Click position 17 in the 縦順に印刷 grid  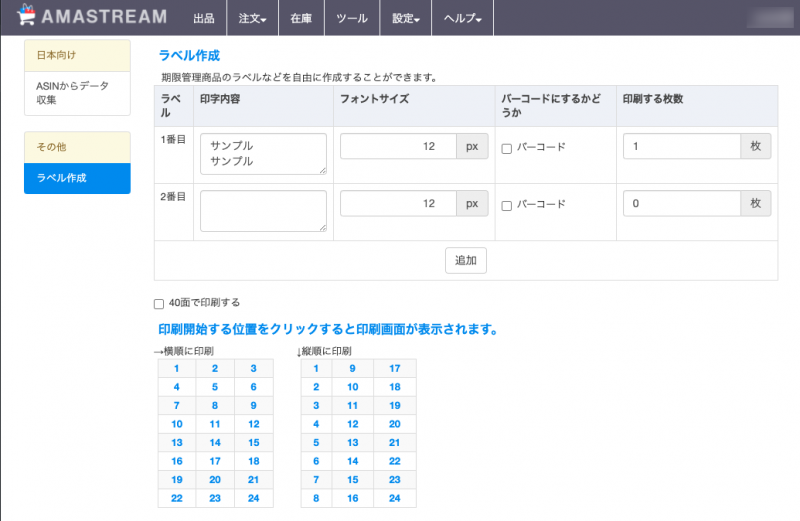[x=395, y=368]
